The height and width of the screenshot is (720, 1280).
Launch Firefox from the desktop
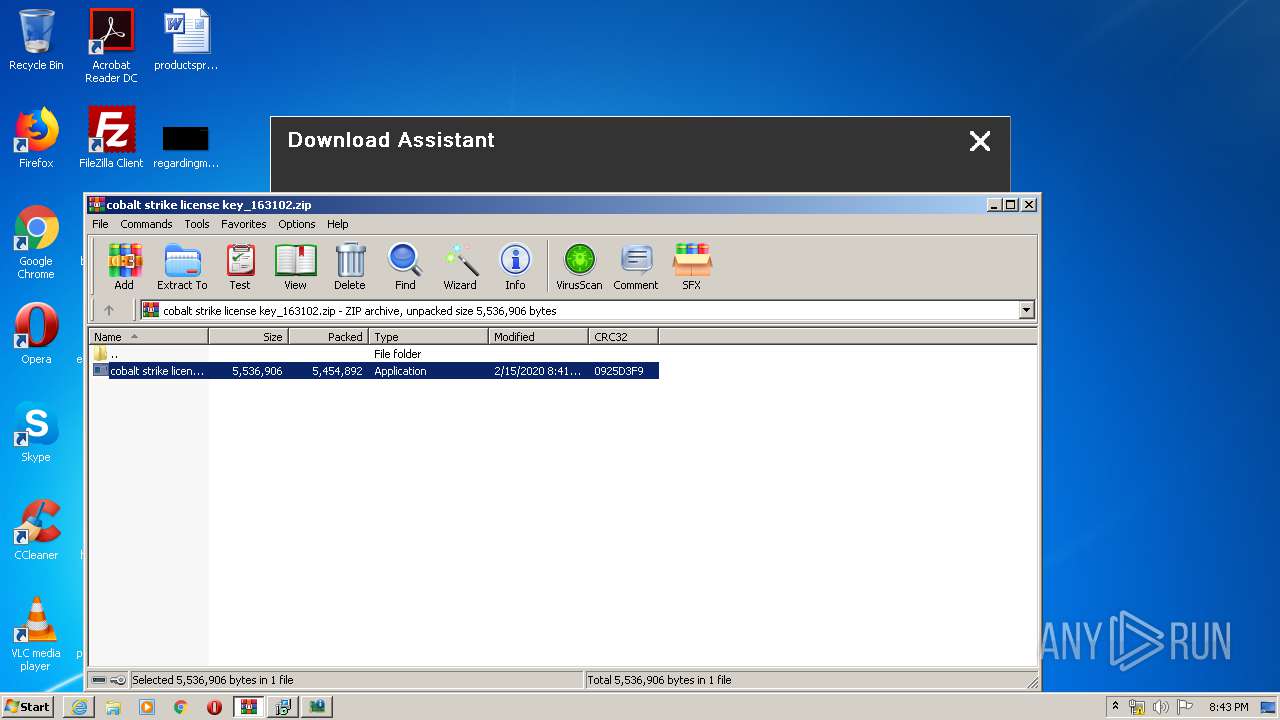click(x=36, y=138)
